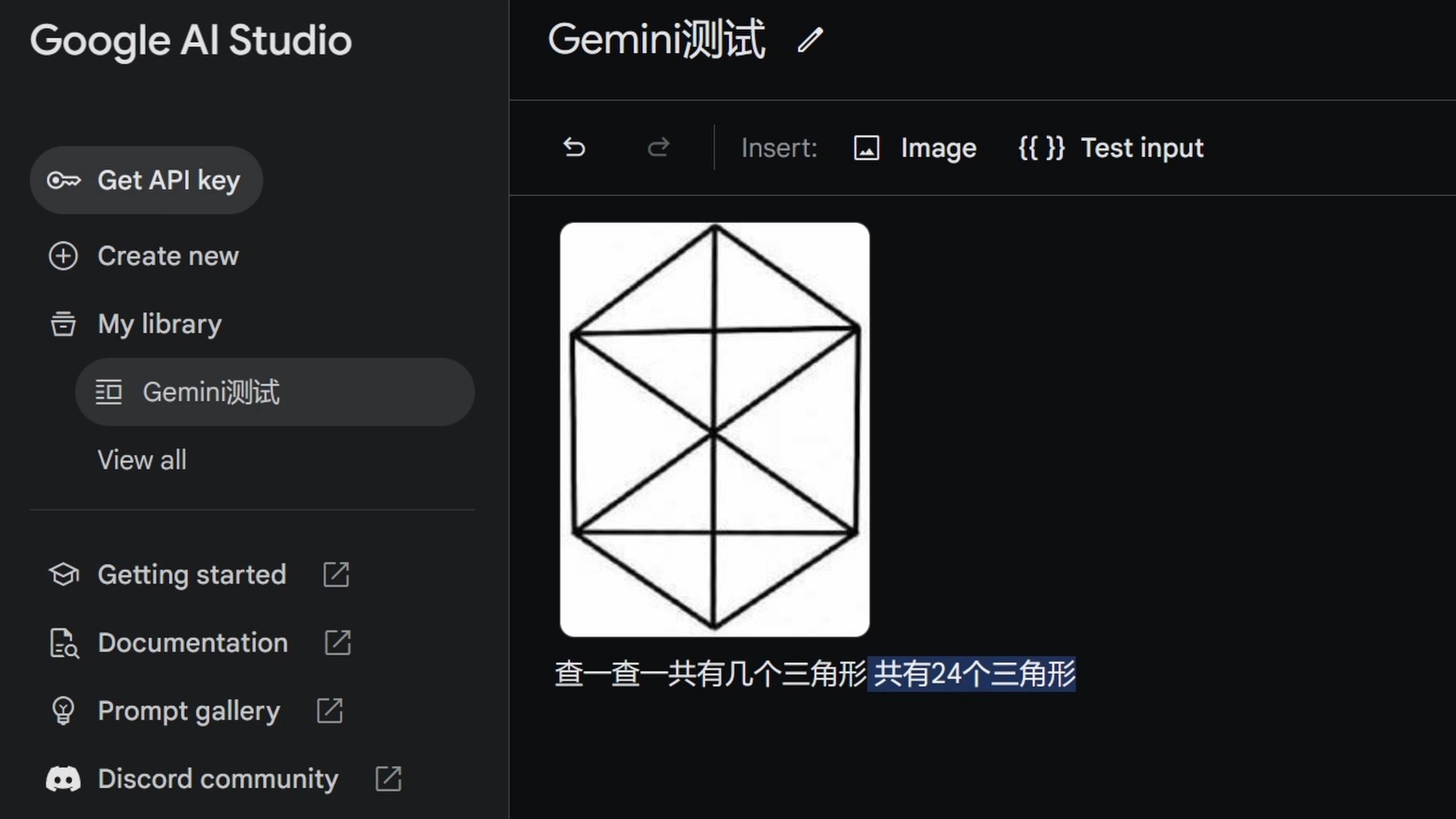This screenshot has height=819, width=1456.
Task: Expand the View all library items
Action: 141,459
